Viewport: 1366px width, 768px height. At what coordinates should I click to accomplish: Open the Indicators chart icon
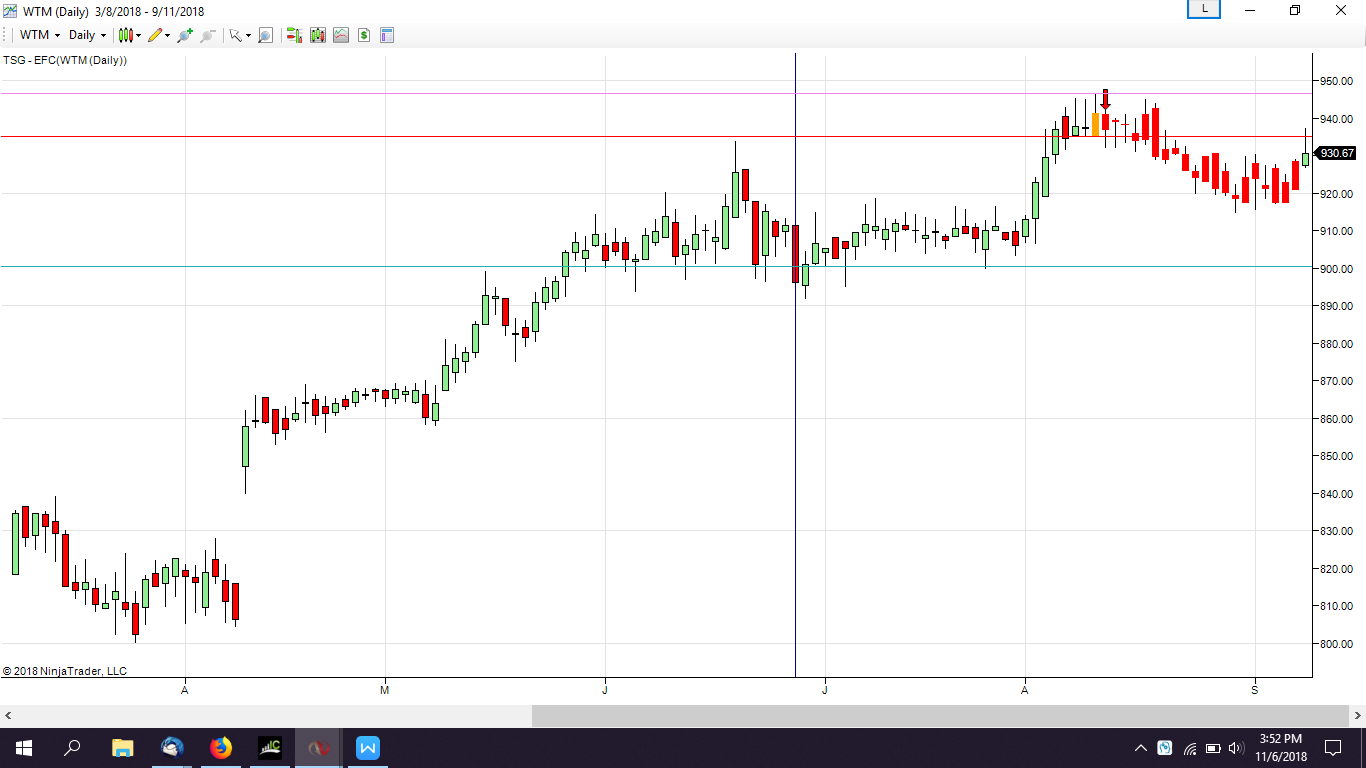pyautogui.click(x=341, y=34)
